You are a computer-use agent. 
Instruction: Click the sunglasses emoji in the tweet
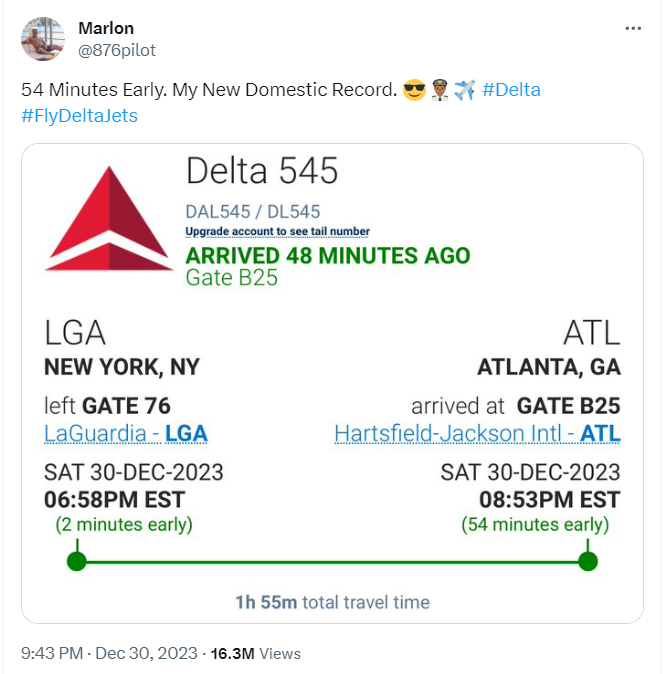(x=413, y=91)
